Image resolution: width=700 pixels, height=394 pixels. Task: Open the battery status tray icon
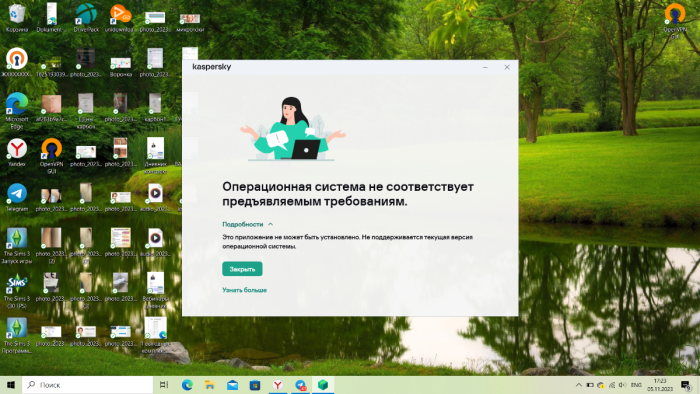click(x=590, y=385)
